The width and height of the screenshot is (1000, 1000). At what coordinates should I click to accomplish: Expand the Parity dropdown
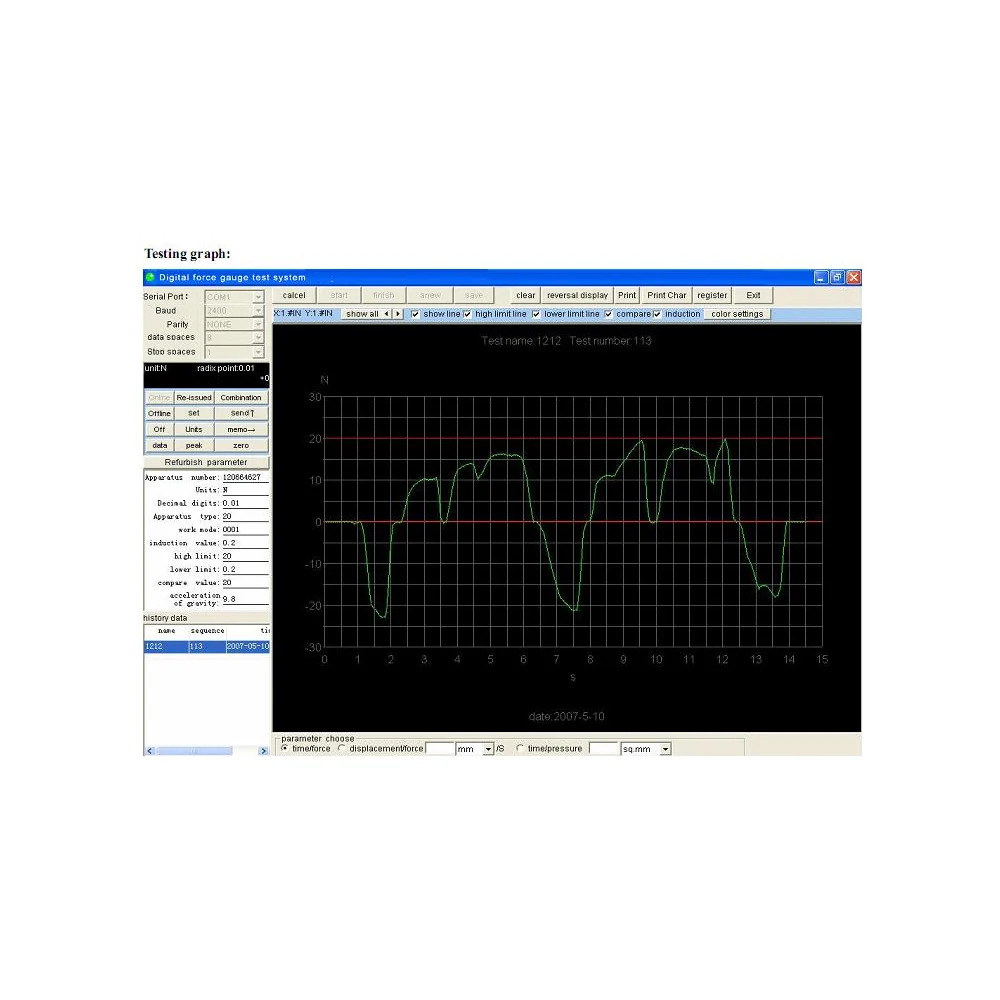pyautogui.click(x=258, y=325)
